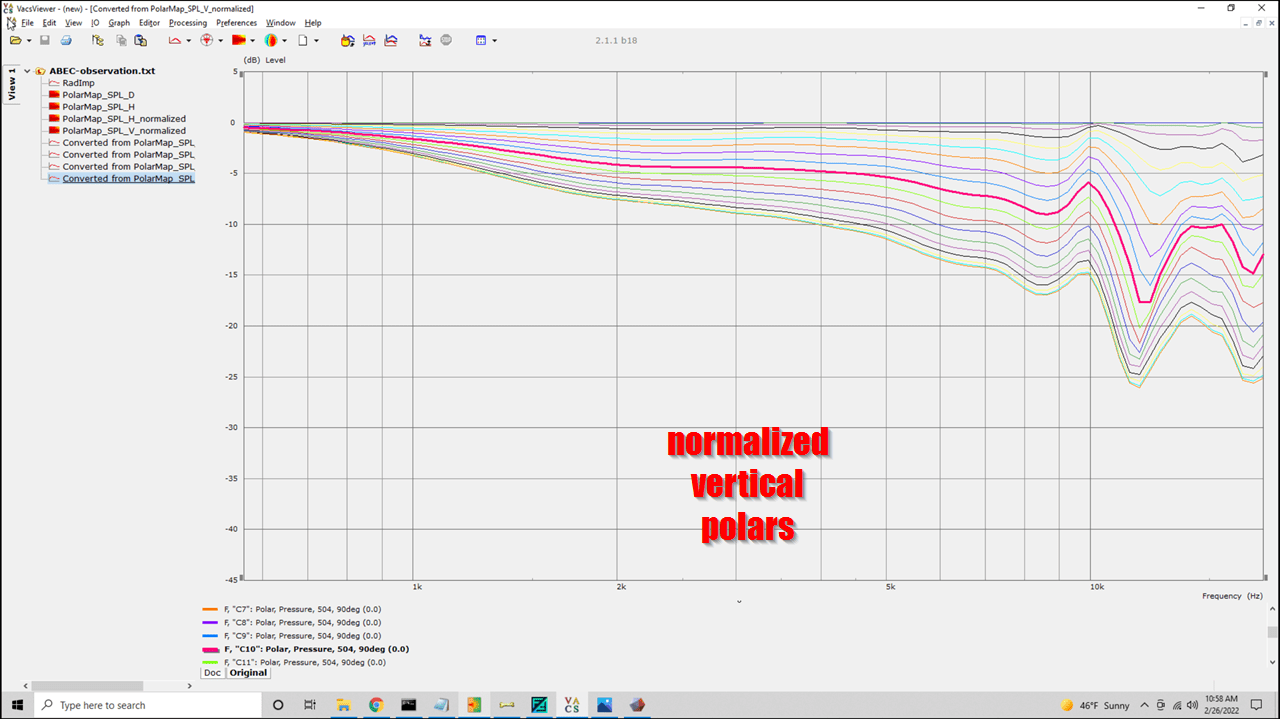Open the line chart dropdown arrow
1280x719 pixels.
(188, 41)
